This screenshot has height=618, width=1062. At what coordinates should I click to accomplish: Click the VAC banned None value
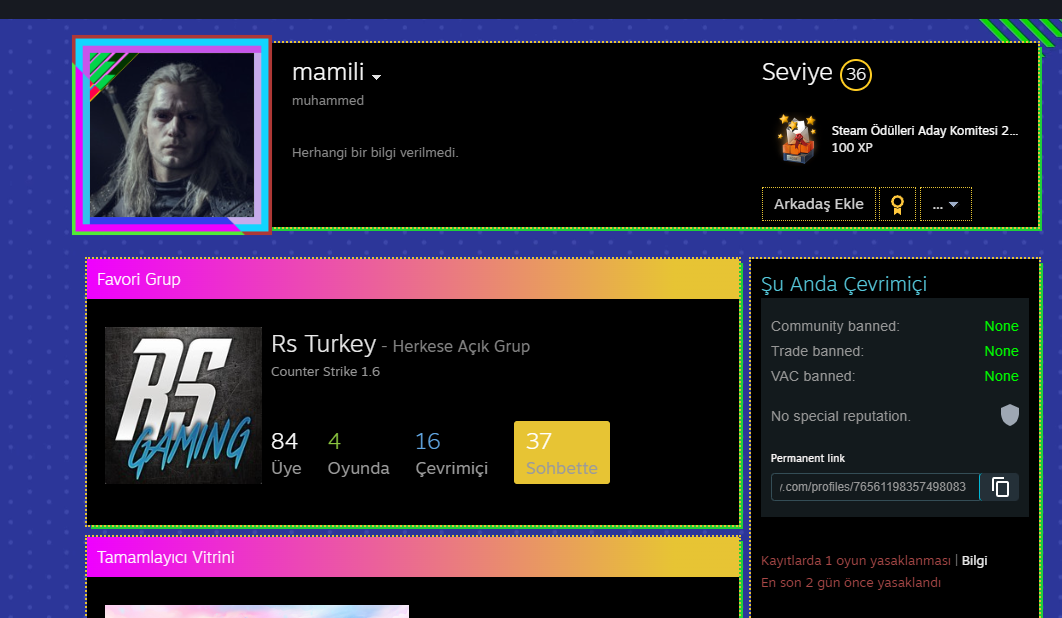(x=1001, y=376)
